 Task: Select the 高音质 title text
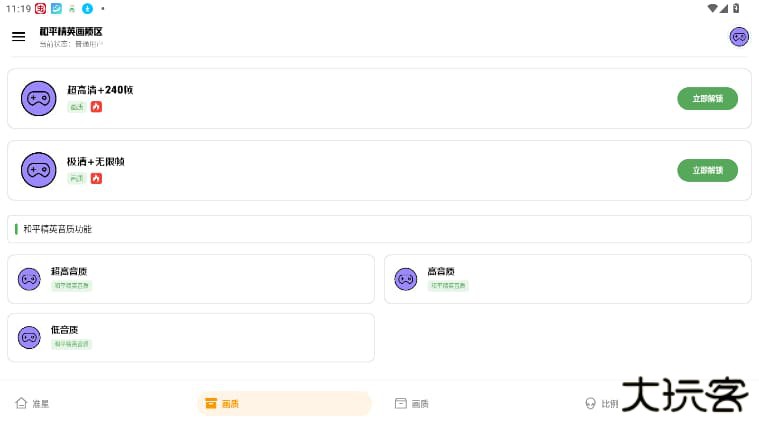coord(441,271)
